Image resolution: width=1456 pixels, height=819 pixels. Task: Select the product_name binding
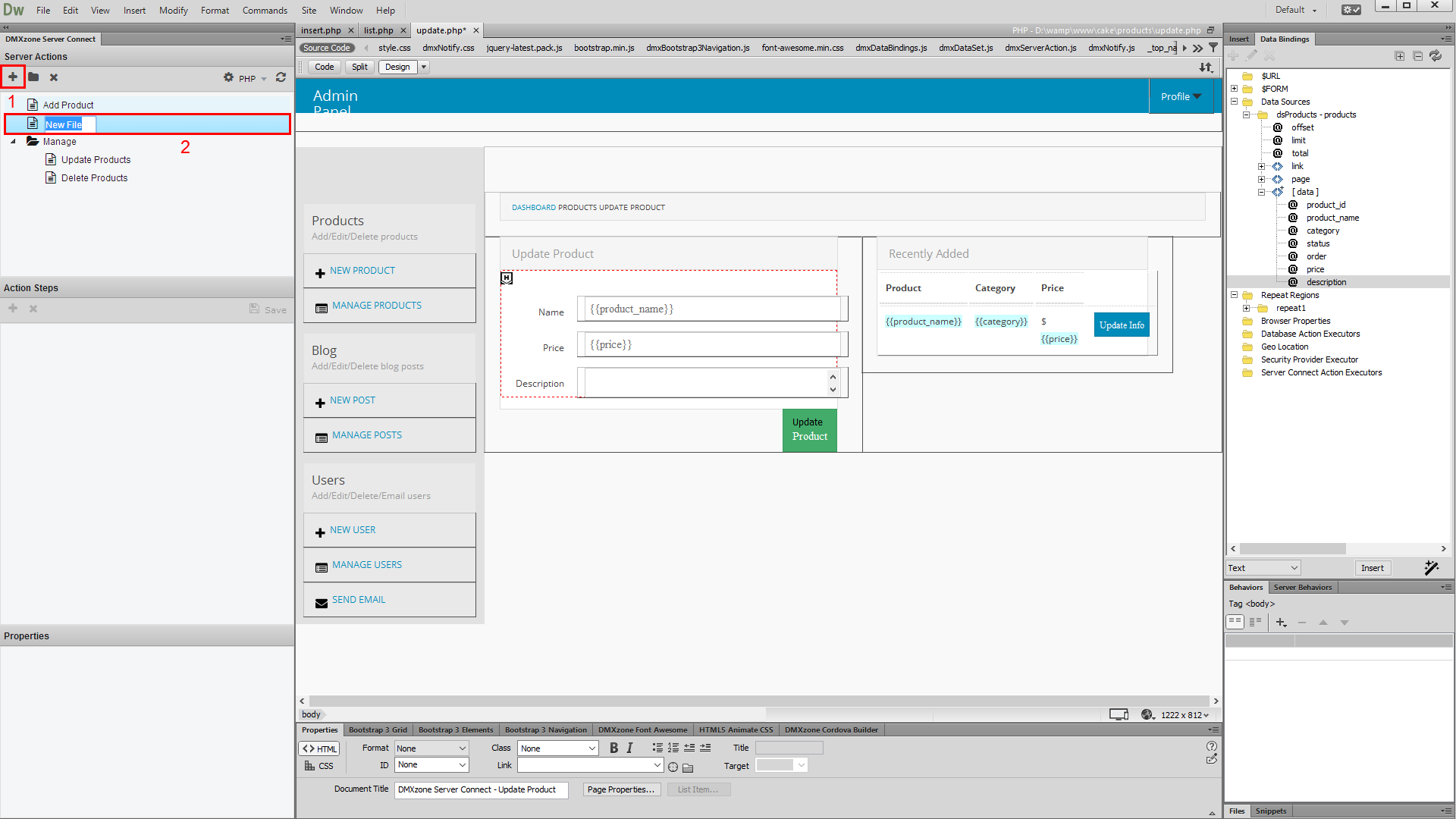point(1332,218)
